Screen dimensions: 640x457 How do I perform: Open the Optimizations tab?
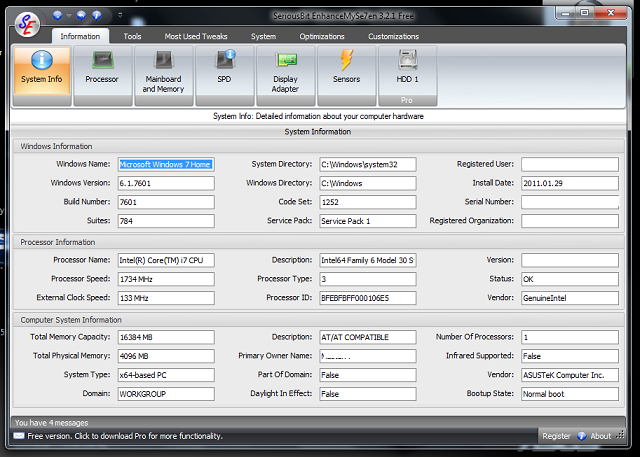(x=322, y=36)
